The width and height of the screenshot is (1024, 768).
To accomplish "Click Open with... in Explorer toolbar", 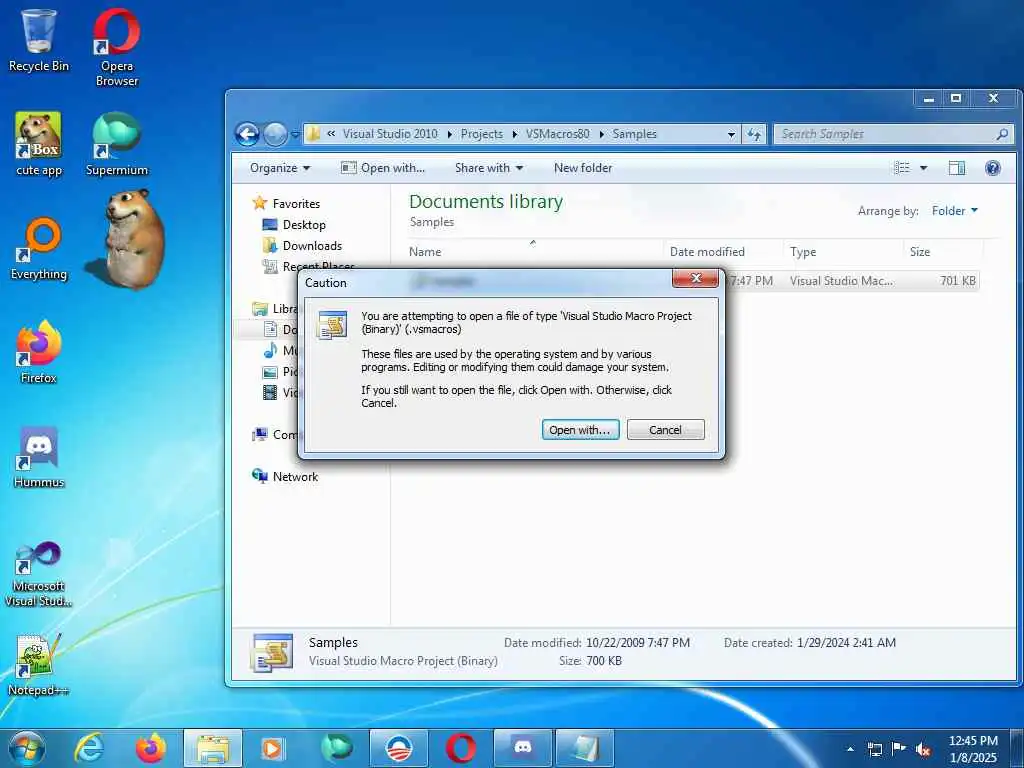I will point(383,168).
